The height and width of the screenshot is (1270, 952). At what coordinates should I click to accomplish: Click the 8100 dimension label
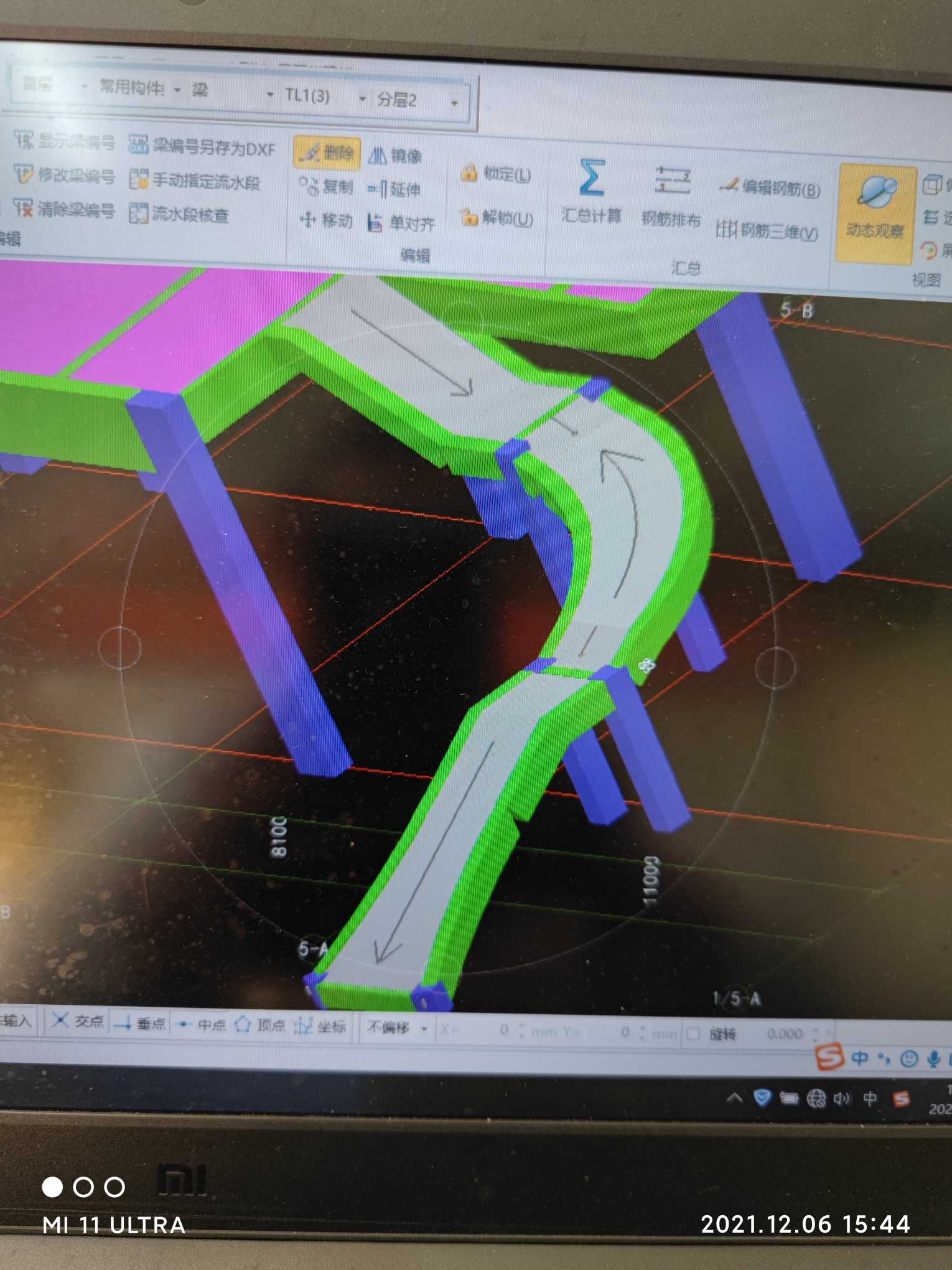(279, 837)
